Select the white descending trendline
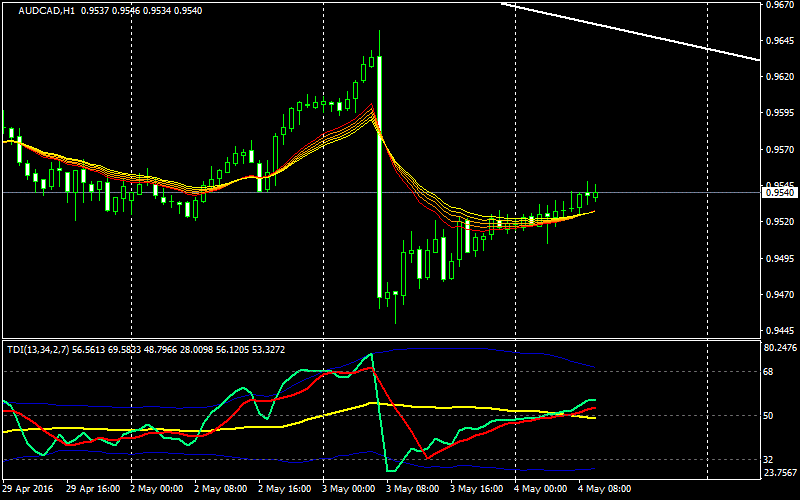Viewport: 800px width, 500px height. coord(640,32)
